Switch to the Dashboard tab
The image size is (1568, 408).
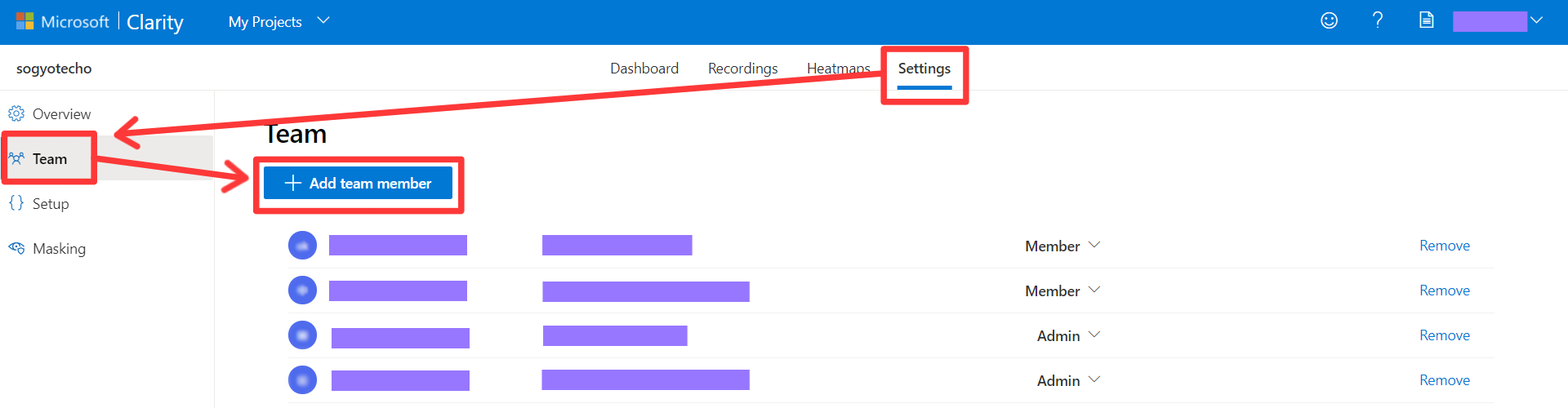(x=644, y=69)
